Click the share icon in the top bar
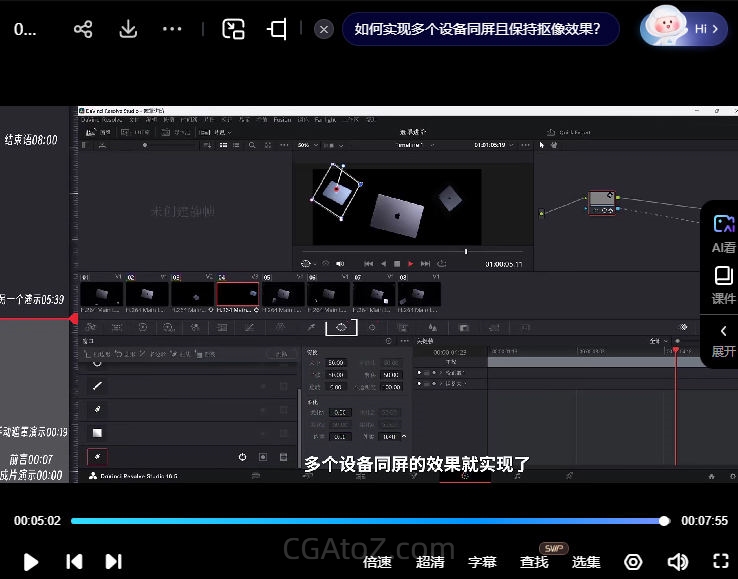 pyautogui.click(x=83, y=29)
